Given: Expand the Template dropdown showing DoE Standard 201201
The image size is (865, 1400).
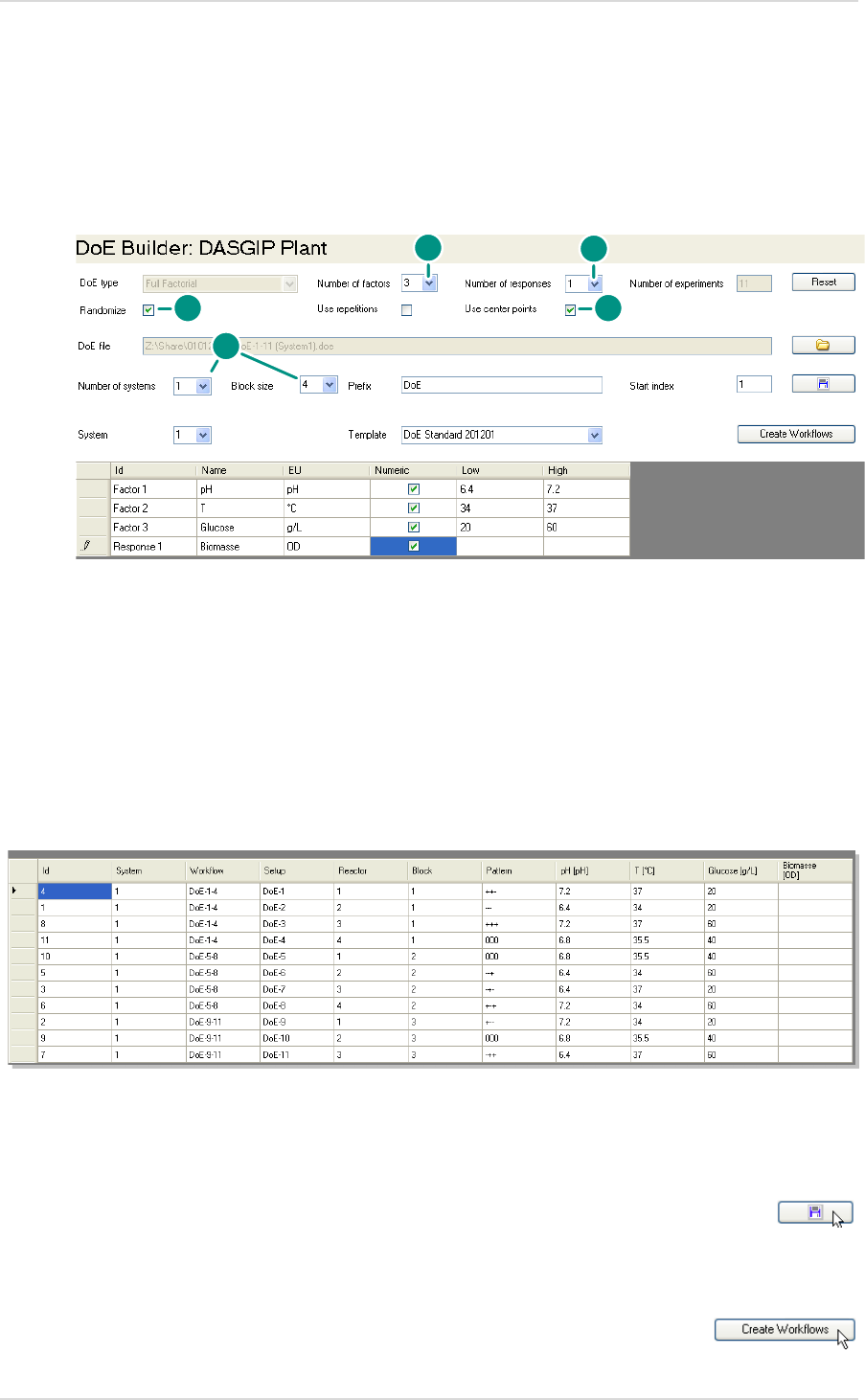Looking at the screenshot, I should click(x=595, y=435).
